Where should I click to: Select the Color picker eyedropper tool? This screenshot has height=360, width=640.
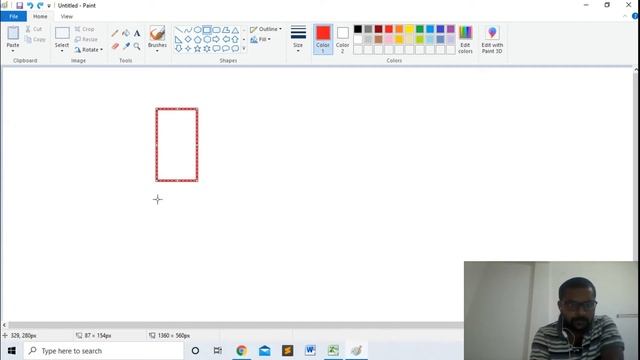pyautogui.click(x=126, y=46)
